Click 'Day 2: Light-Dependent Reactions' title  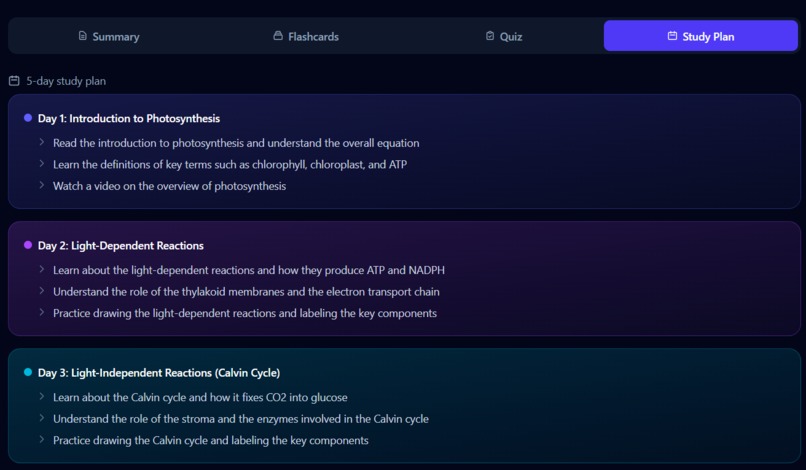pyautogui.click(x=121, y=245)
